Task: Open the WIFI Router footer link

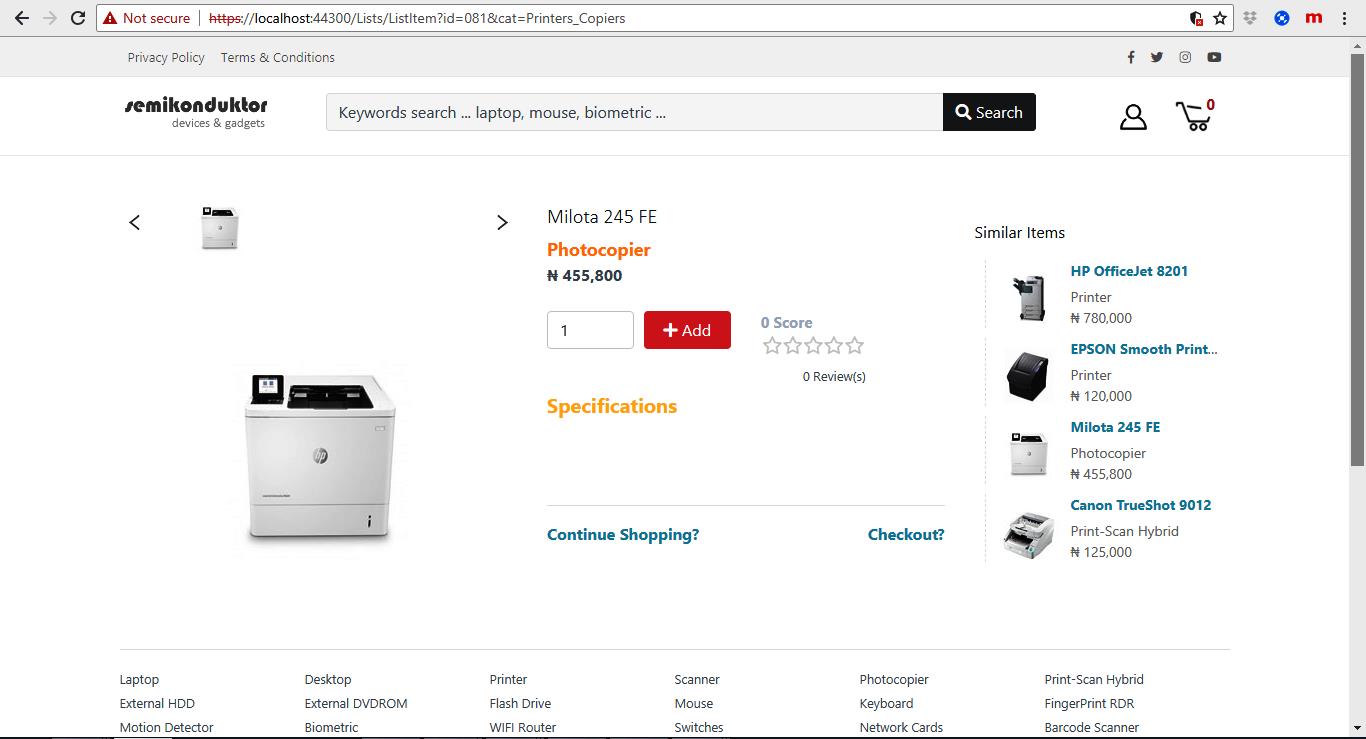Action: 523,728
